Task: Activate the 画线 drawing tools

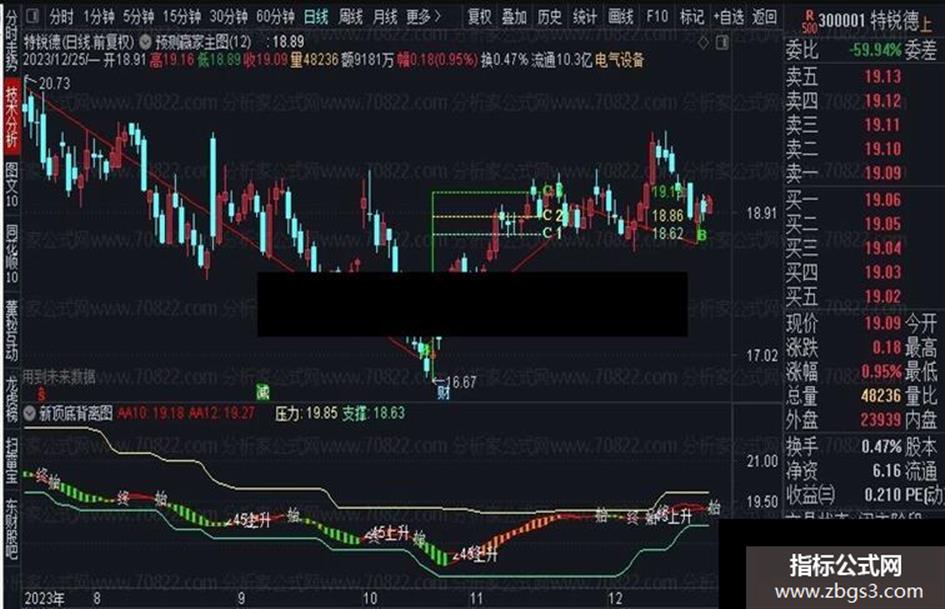Action: coord(621,16)
